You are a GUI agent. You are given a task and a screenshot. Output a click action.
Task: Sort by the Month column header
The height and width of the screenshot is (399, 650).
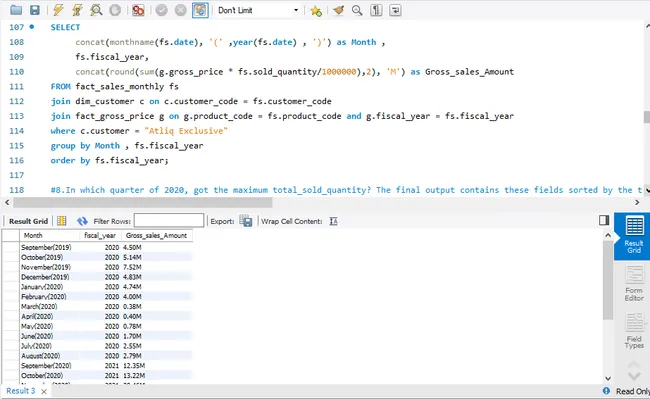(x=49, y=235)
